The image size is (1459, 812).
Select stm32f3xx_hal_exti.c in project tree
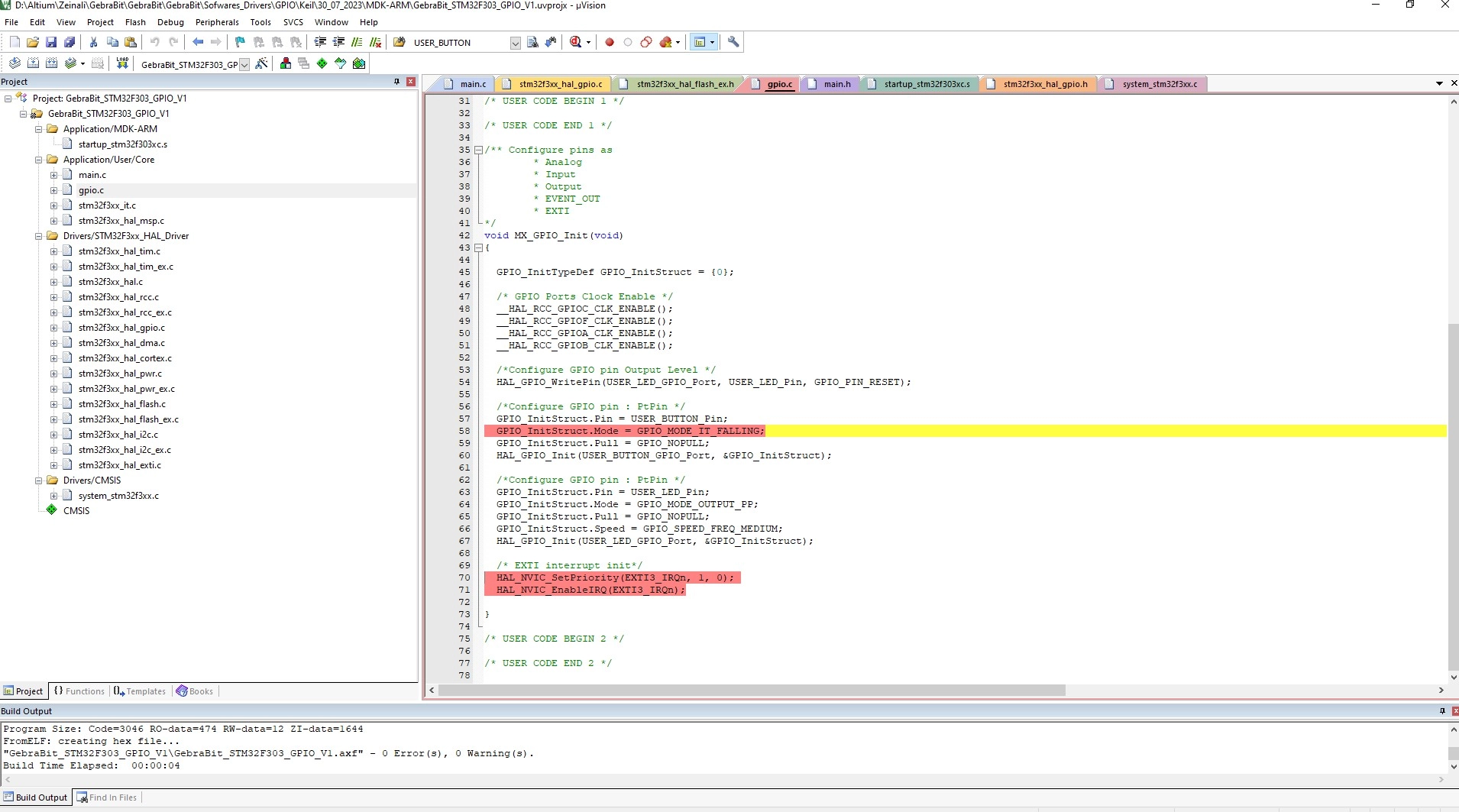pyautogui.click(x=120, y=465)
